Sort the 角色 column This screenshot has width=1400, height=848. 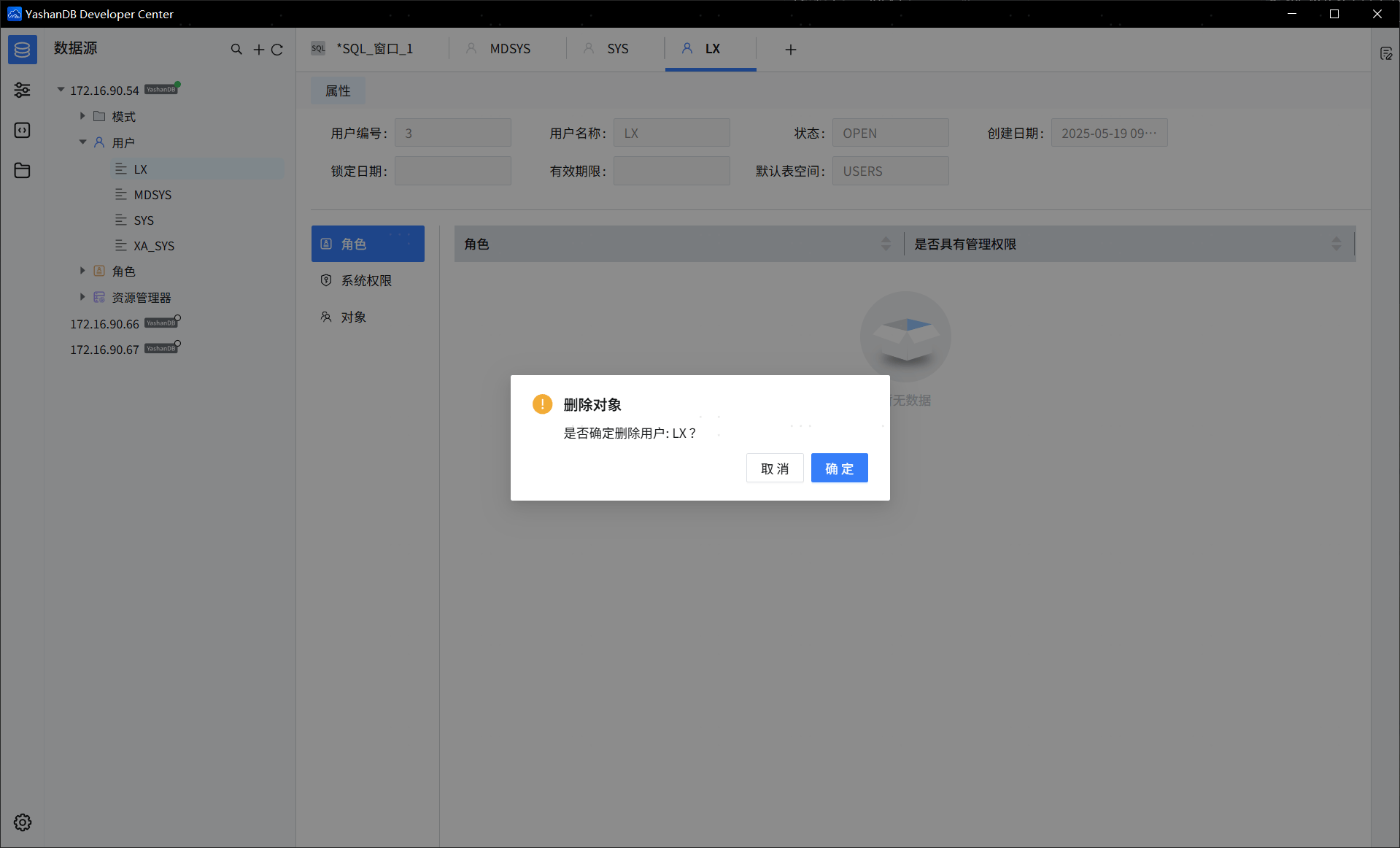pyautogui.click(x=886, y=244)
